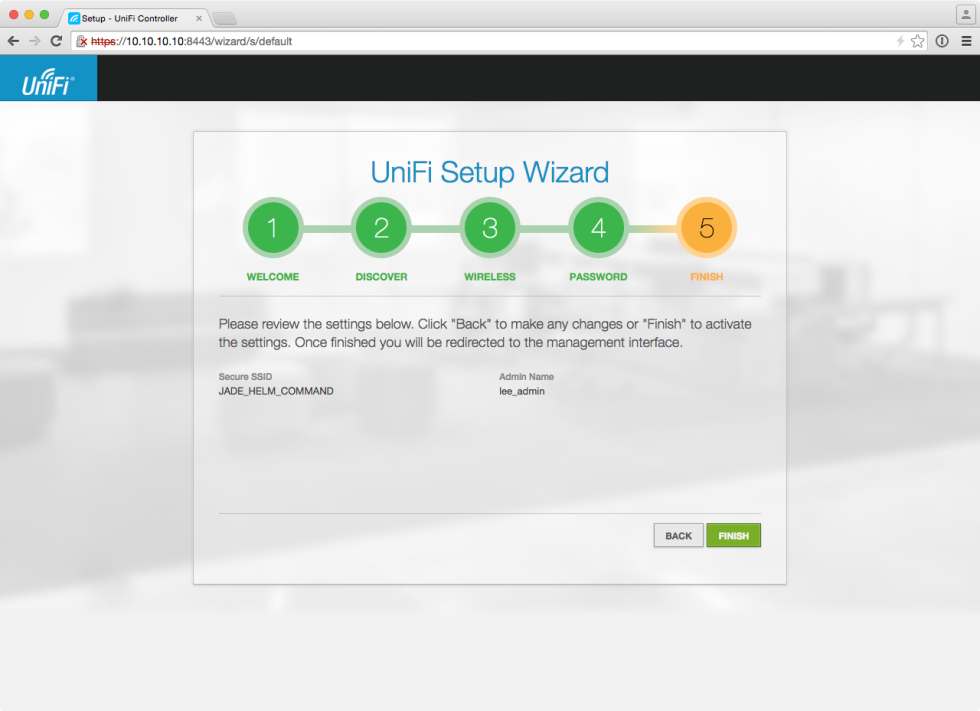Click the browser reload icon
Screen dimensions: 980x711
click(x=57, y=41)
